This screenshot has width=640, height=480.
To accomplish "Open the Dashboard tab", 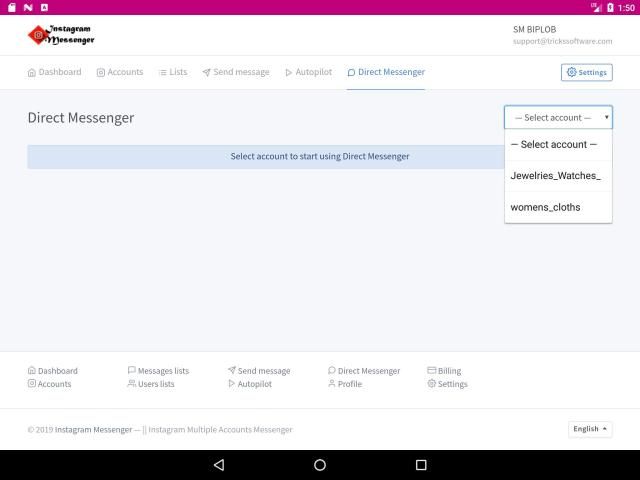I will pyautogui.click(x=54, y=72).
